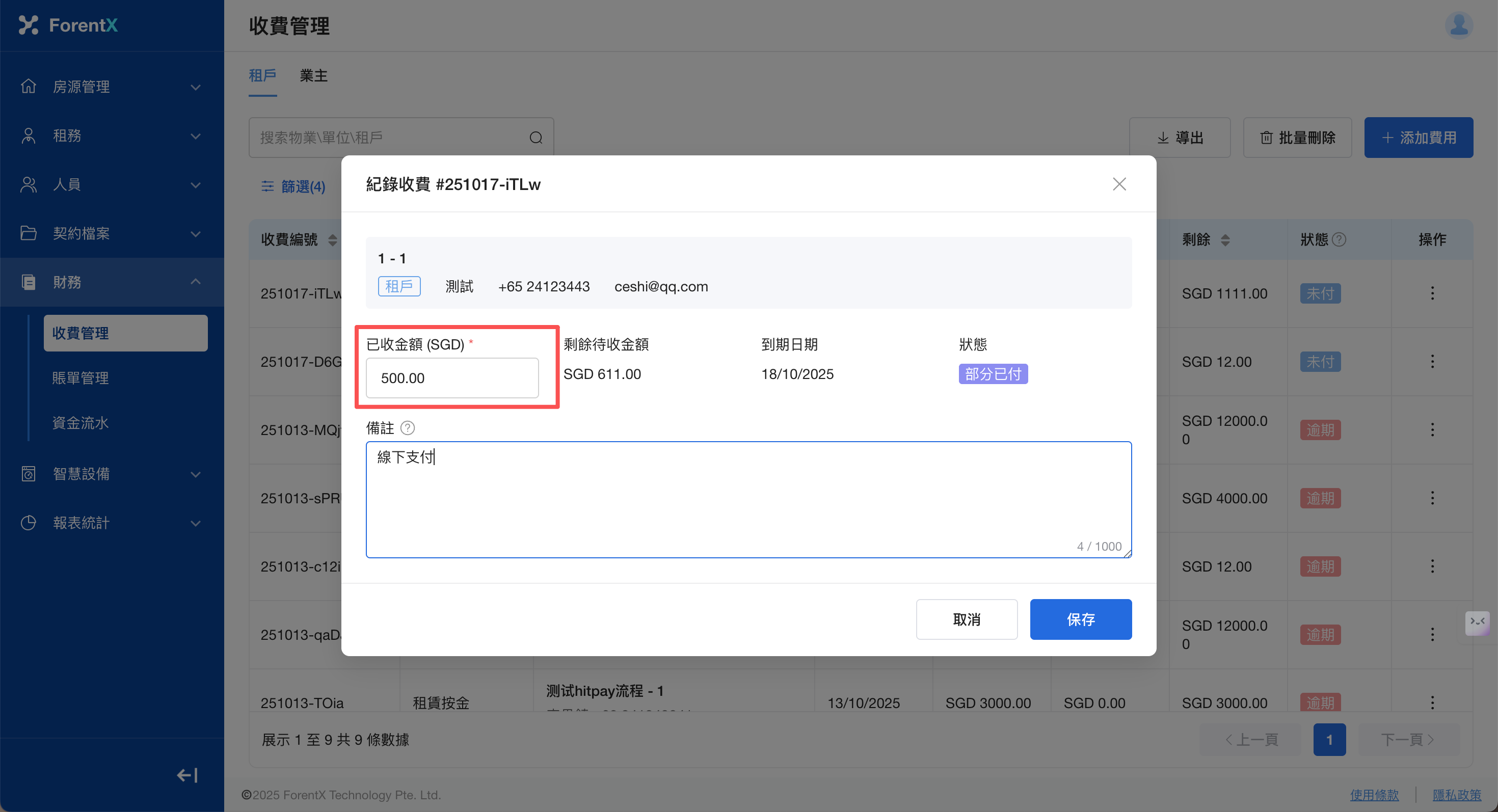Click the 已收金額 amount input field
Screen dimensions: 1498x812
click(x=452, y=378)
